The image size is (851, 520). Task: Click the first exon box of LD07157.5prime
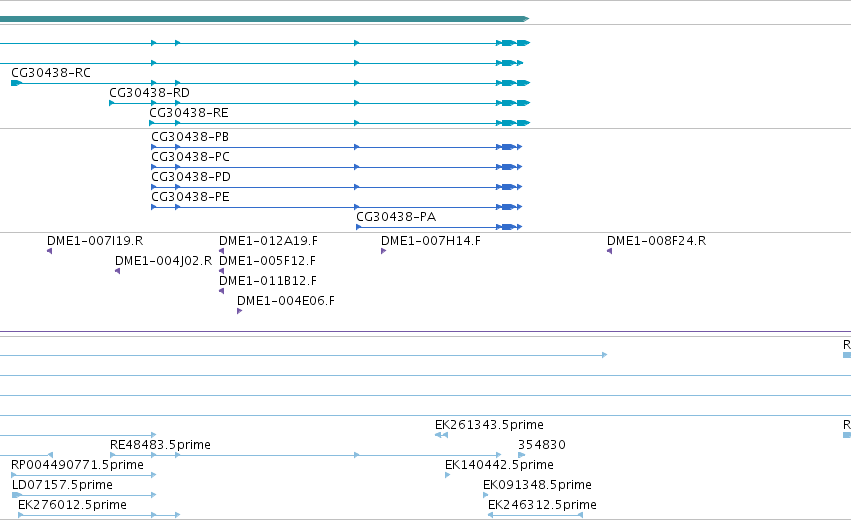17,495
